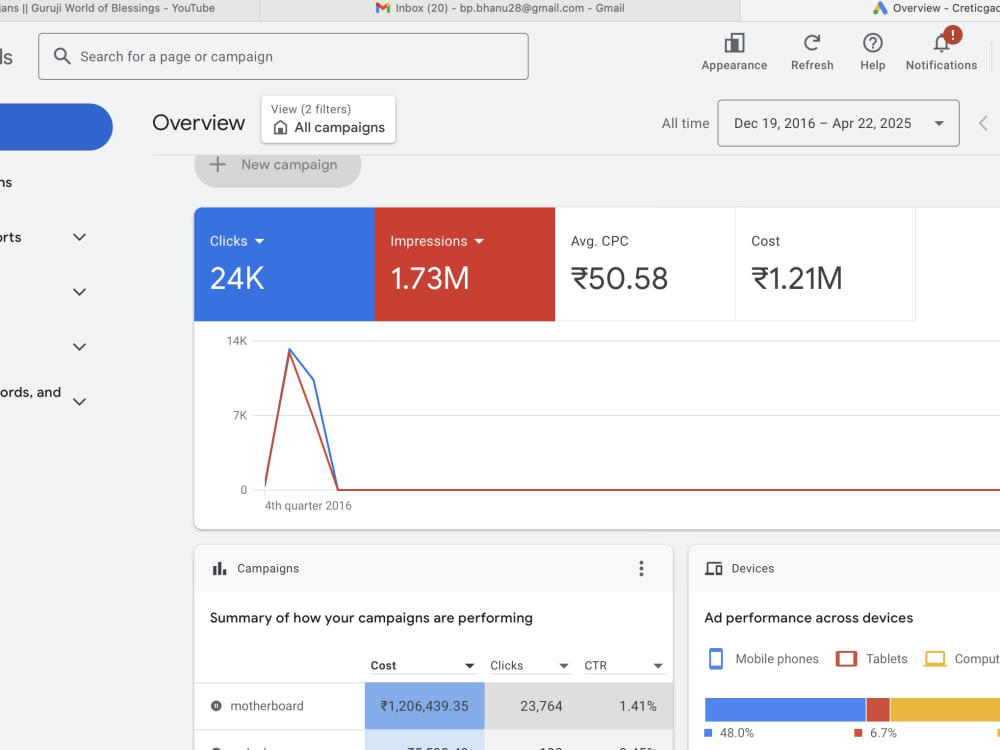
Task: Click the Tablets legend icon
Action: click(x=846, y=659)
